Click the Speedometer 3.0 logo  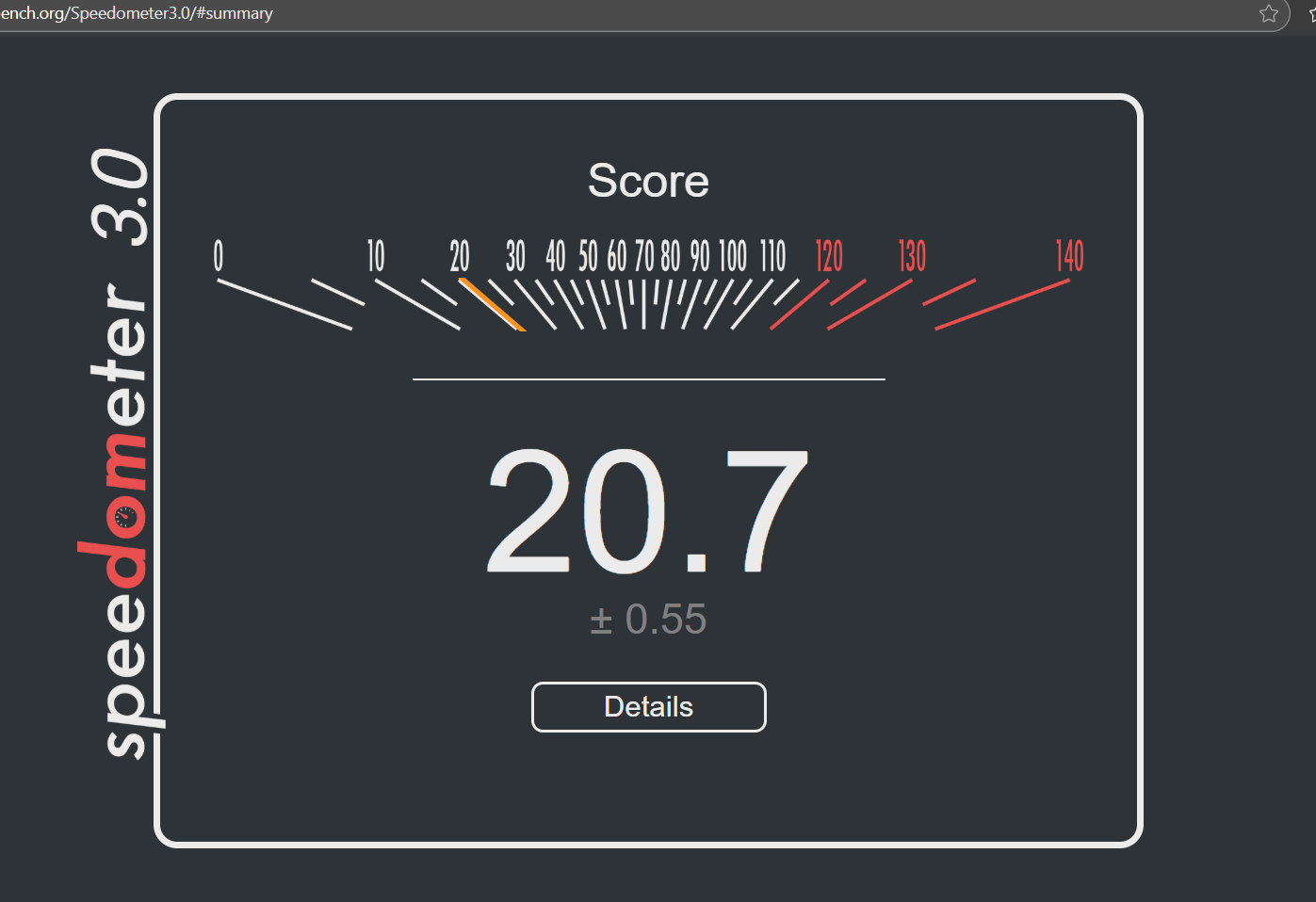(x=120, y=453)
